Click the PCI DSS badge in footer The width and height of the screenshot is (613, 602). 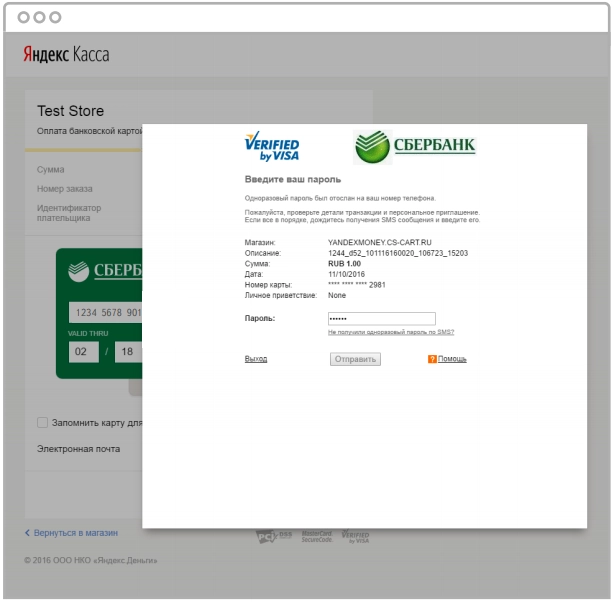[274, 536]
